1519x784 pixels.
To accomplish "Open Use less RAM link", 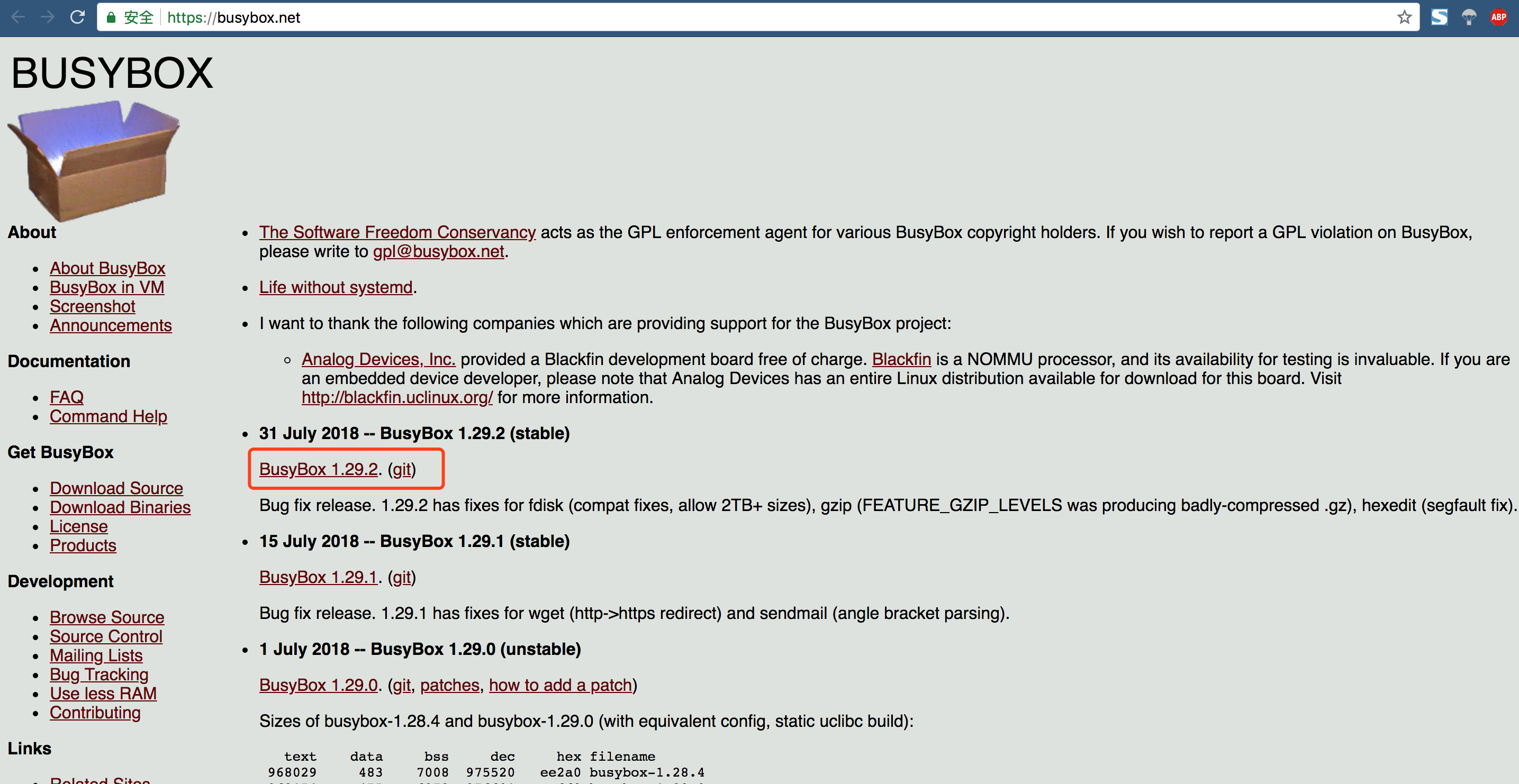I will [x=103, y=693].
